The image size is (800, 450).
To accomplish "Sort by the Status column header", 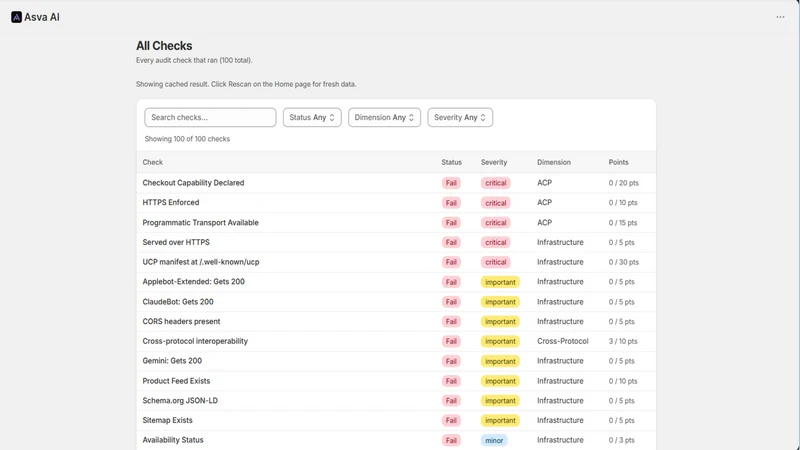I will tap(452, 162).
